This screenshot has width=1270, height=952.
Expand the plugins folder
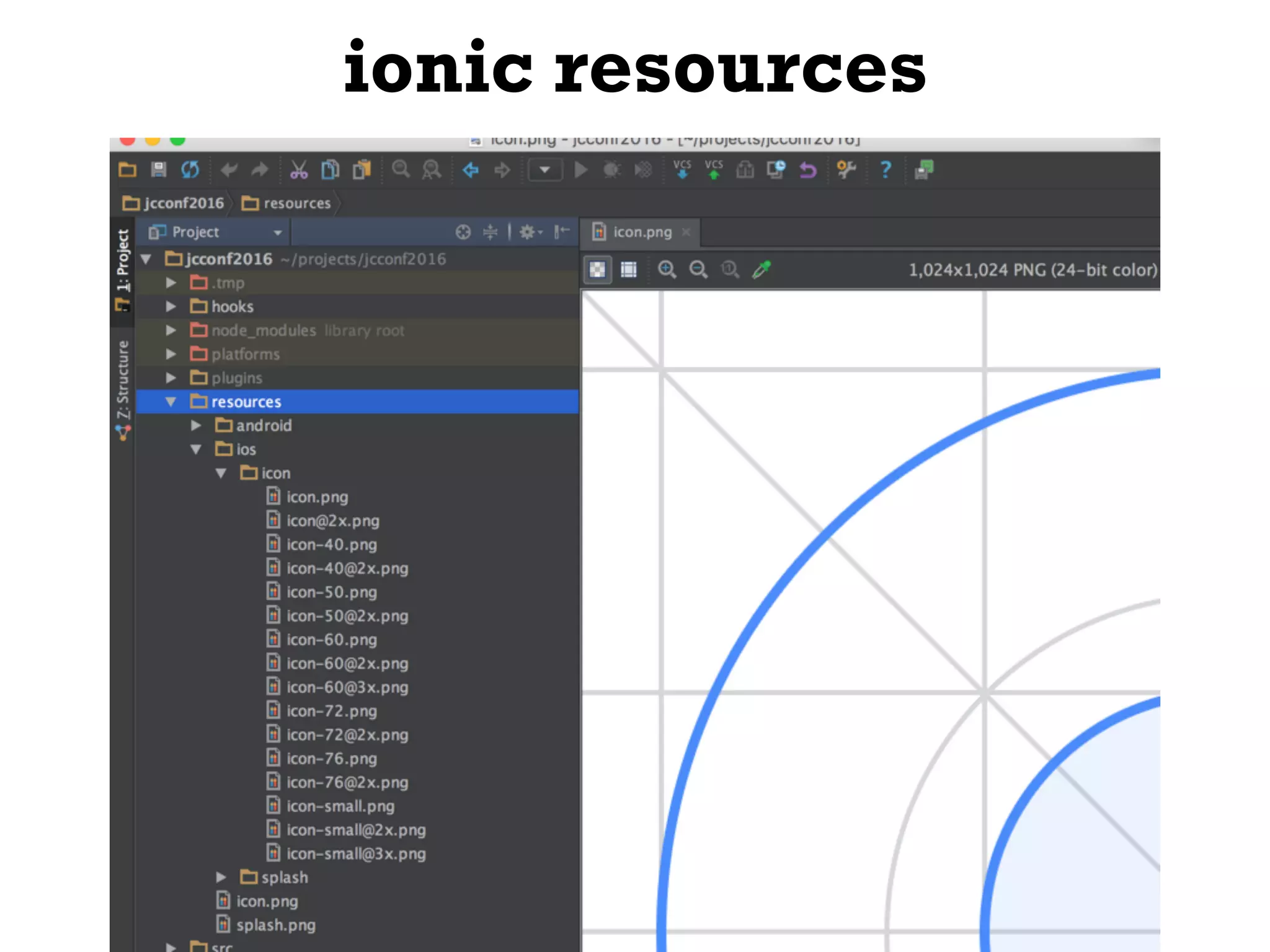click(171, 377)
